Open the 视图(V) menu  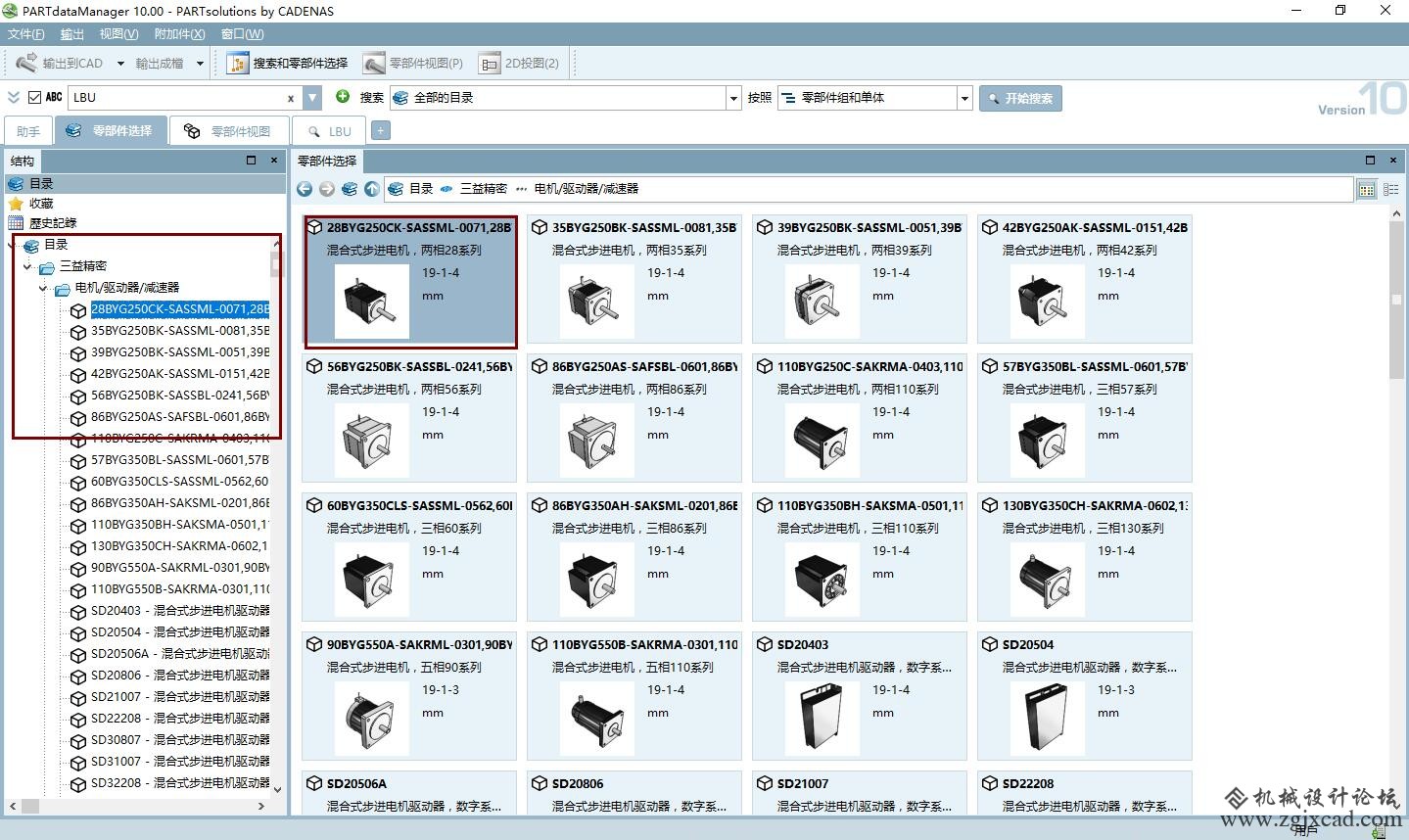118,34
